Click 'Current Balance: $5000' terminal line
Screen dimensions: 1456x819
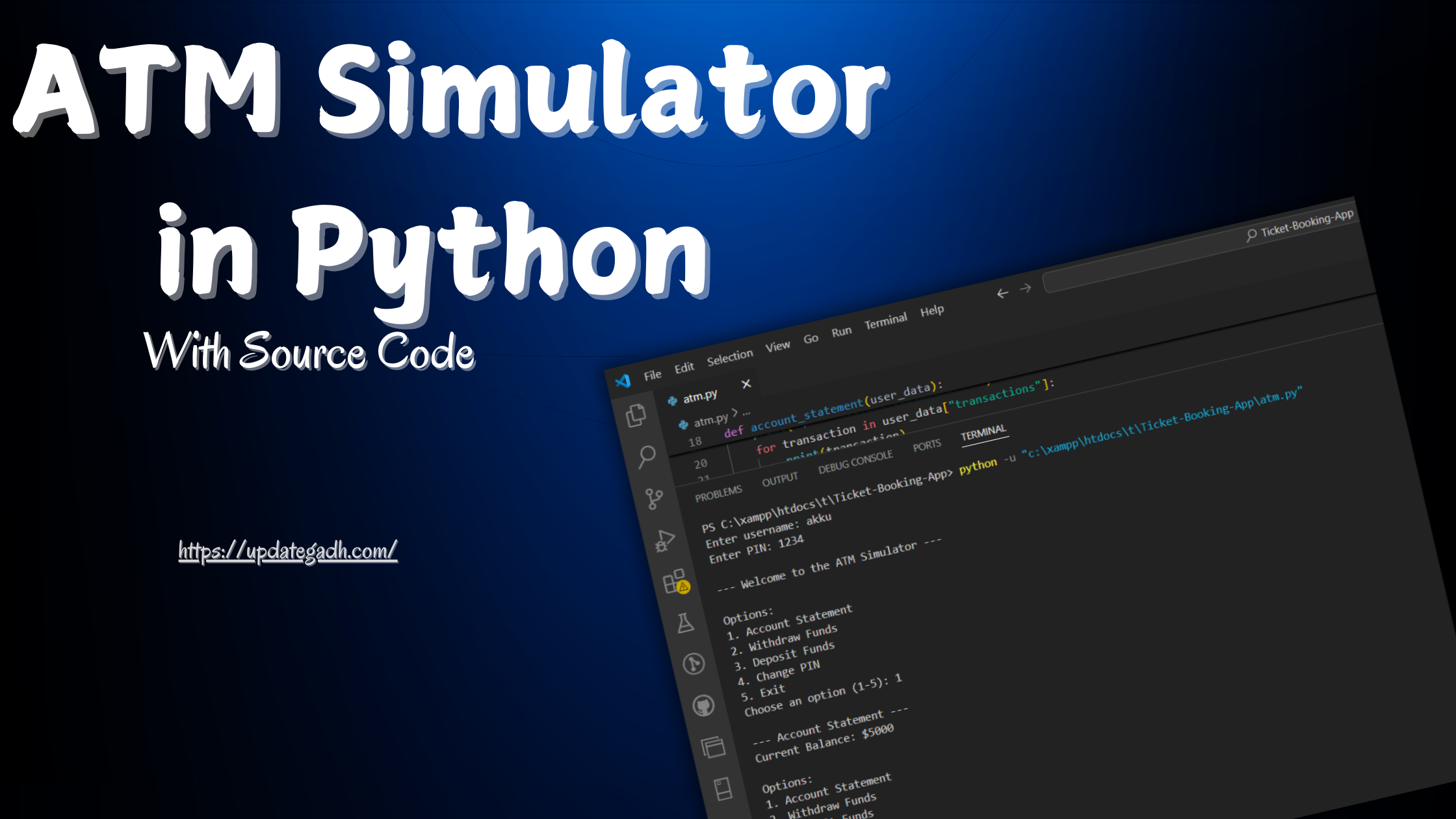824,743
